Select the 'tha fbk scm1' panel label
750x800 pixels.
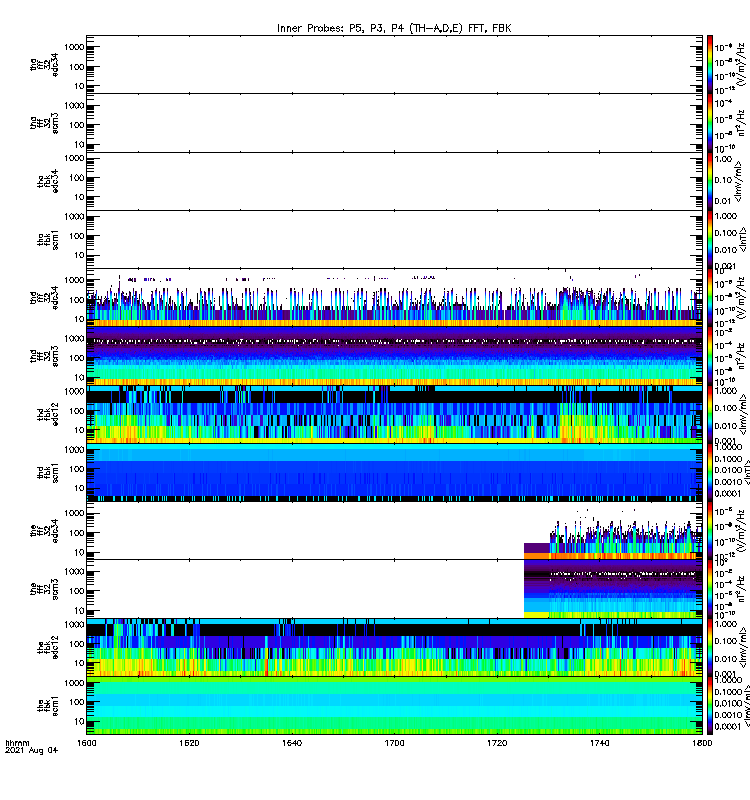pyautogui.click(x=48, y=240)
